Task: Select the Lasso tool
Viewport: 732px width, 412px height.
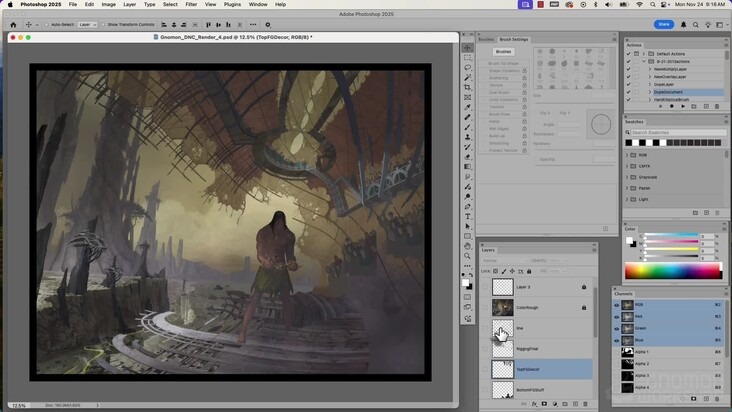Action: point(467,67)
